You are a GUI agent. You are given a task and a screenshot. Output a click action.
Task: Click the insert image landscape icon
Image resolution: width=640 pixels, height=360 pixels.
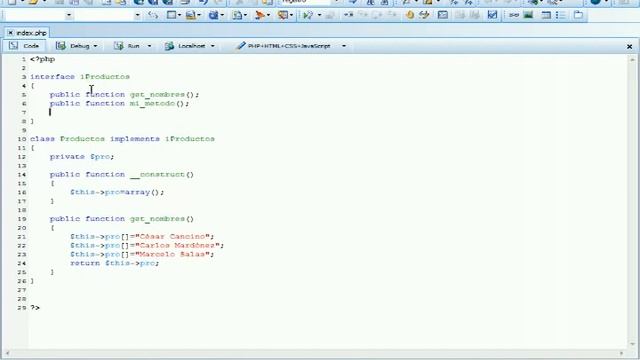coord(528,15)
